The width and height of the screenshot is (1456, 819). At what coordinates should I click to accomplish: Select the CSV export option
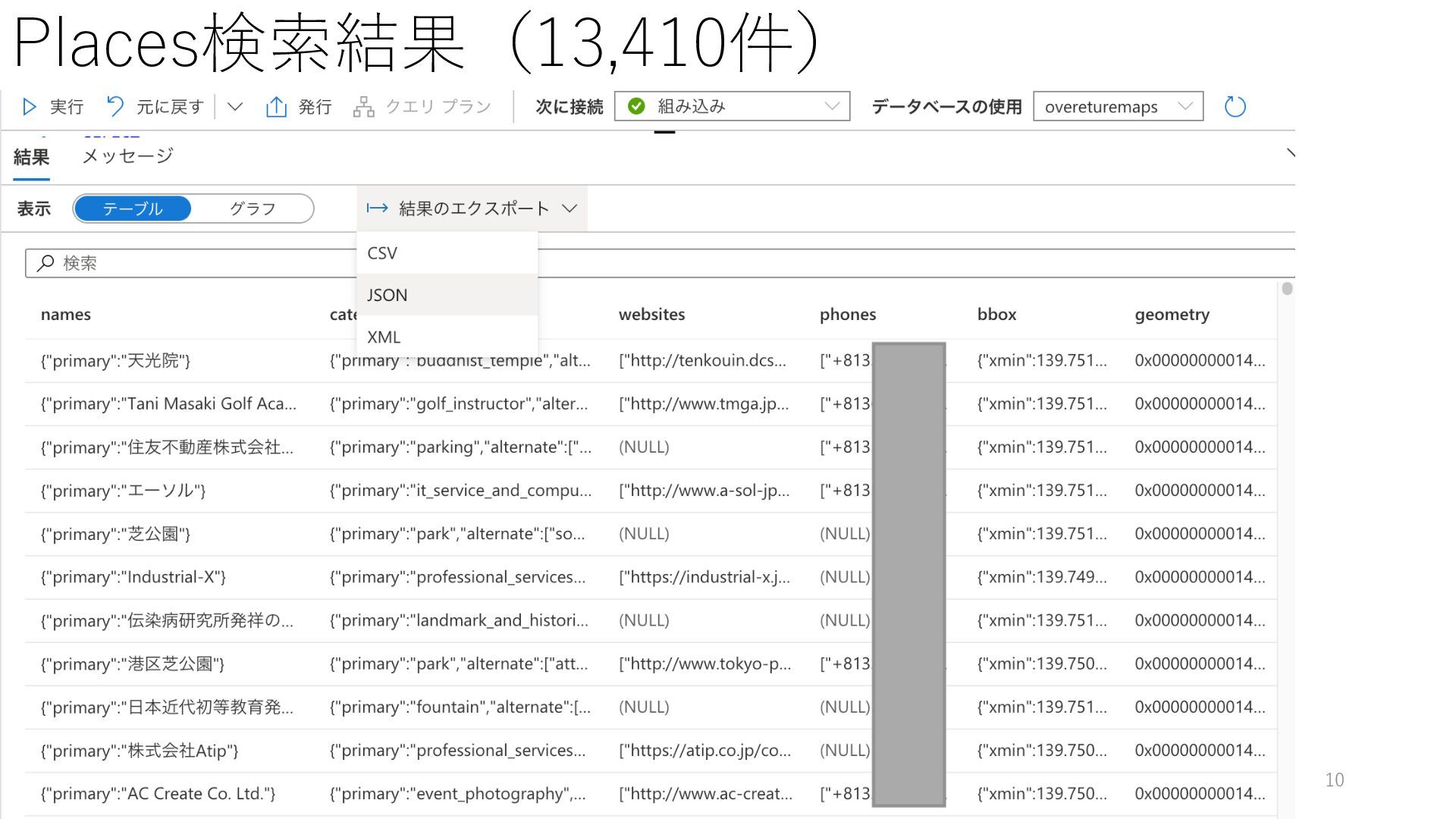coord(382,253)
